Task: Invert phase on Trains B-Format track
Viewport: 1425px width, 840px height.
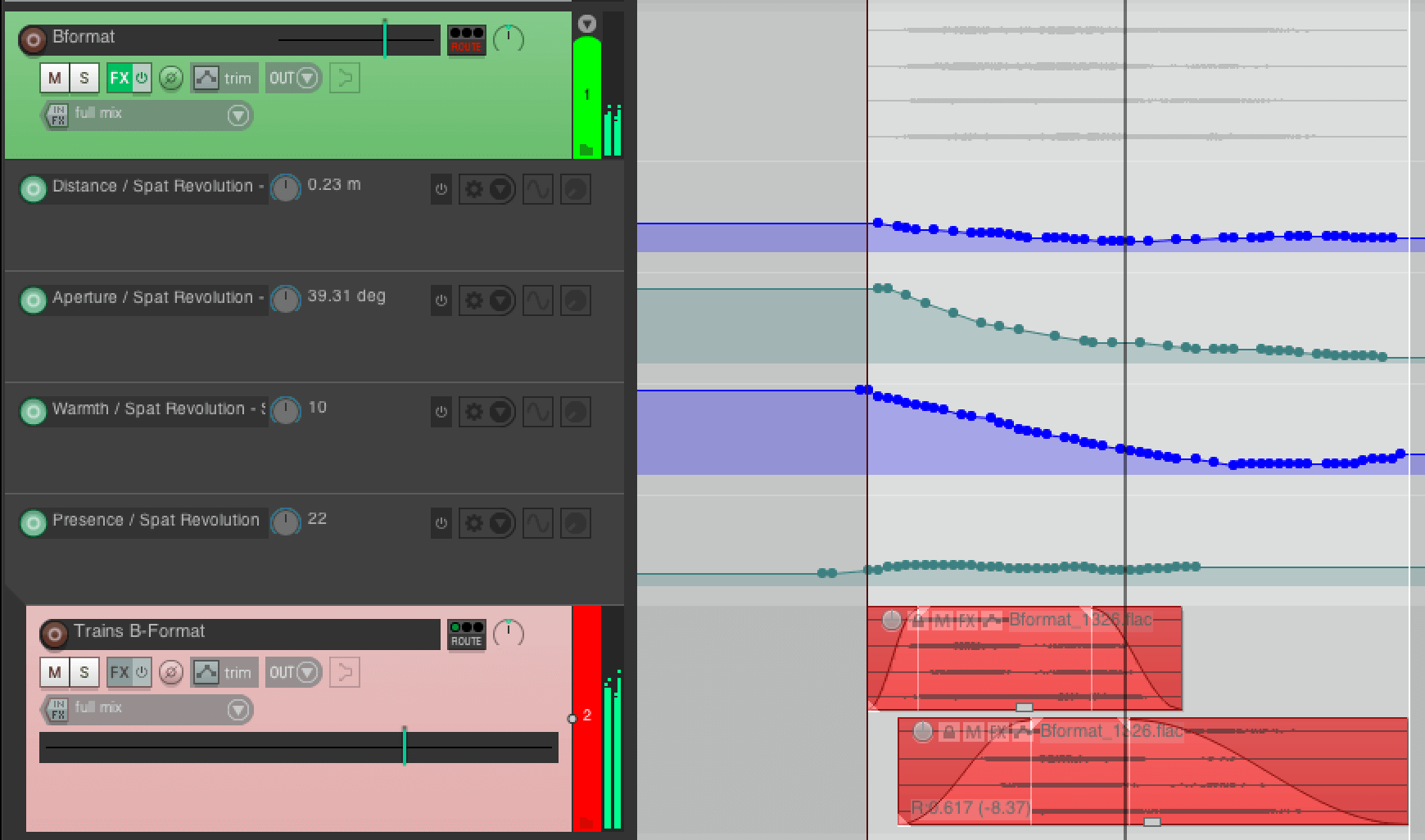Action: pyautogui.click(x=170, y=673)
